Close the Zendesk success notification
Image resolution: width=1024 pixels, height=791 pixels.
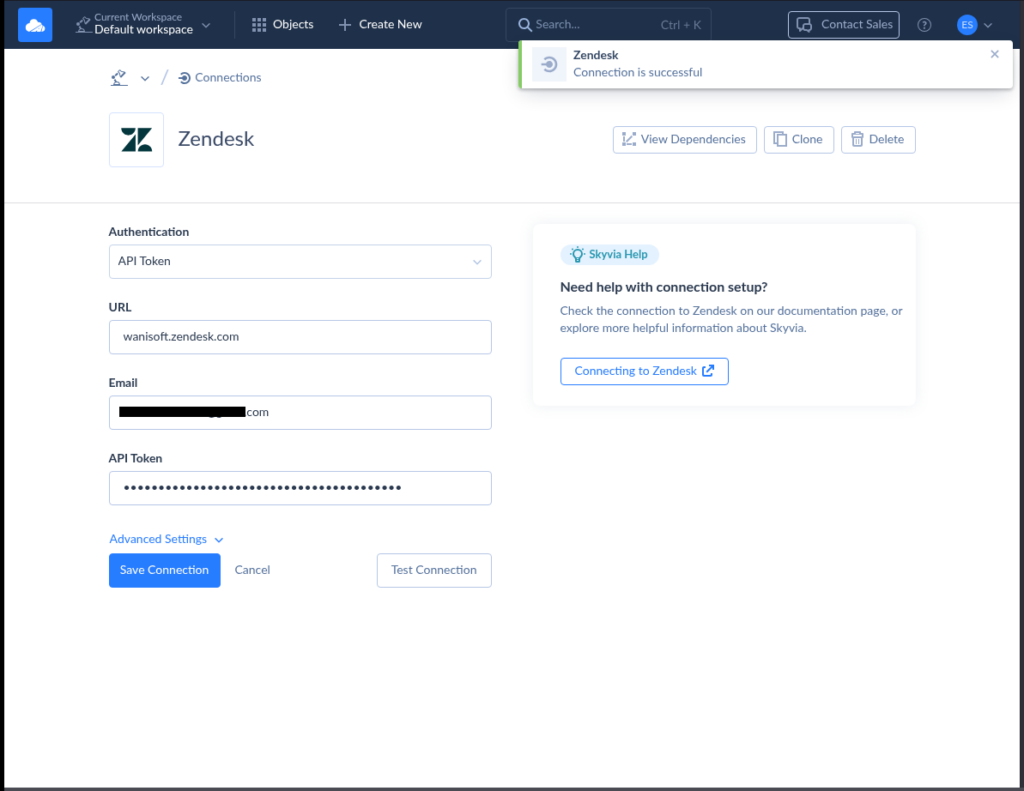click(x=994, y=54)
